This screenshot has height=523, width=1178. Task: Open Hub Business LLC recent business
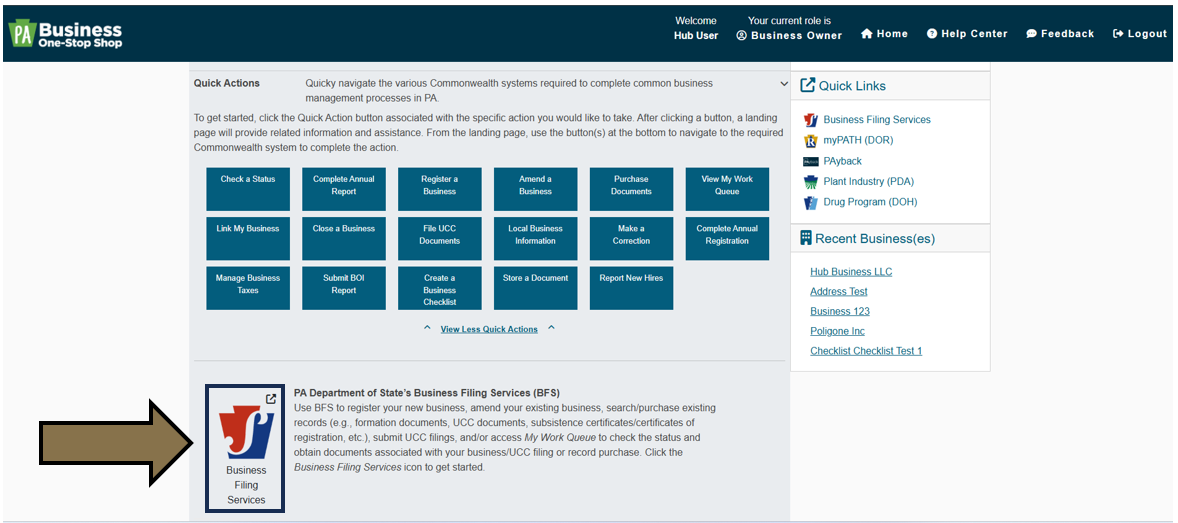pyautogui.click(x=851, y=271)
